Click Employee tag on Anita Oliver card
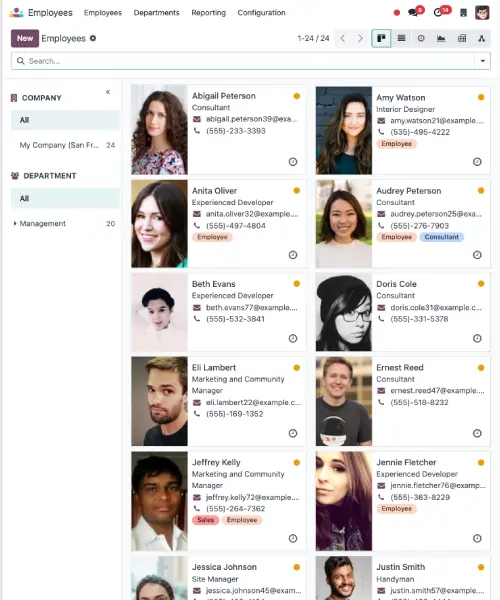Screen dimensions: 500x600 (212, 237)
